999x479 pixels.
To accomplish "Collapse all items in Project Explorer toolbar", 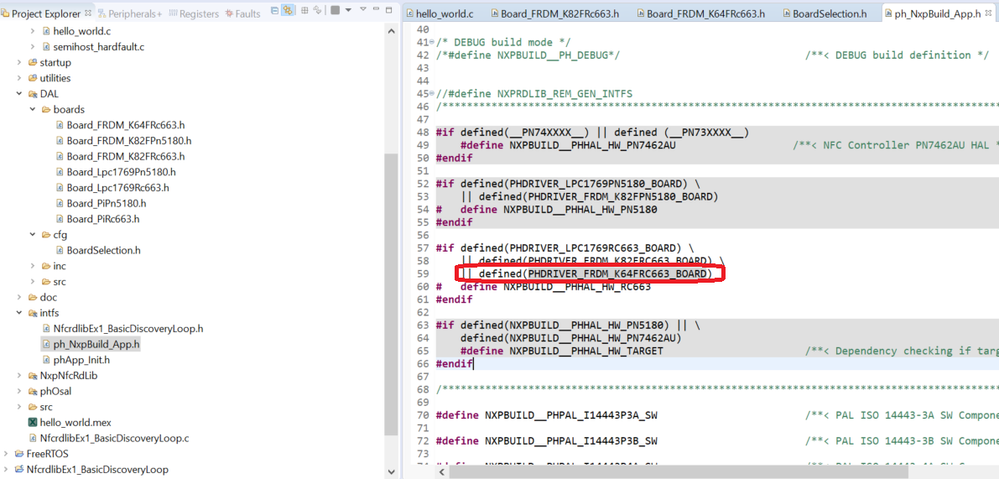I will (x=275, y=10).
